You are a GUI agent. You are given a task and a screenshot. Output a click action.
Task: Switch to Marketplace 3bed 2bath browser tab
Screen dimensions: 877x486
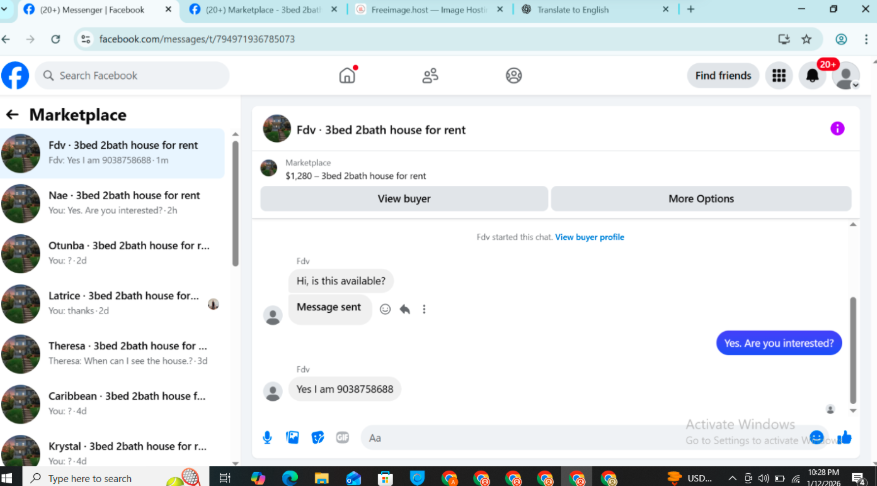(x=263, y=10)
